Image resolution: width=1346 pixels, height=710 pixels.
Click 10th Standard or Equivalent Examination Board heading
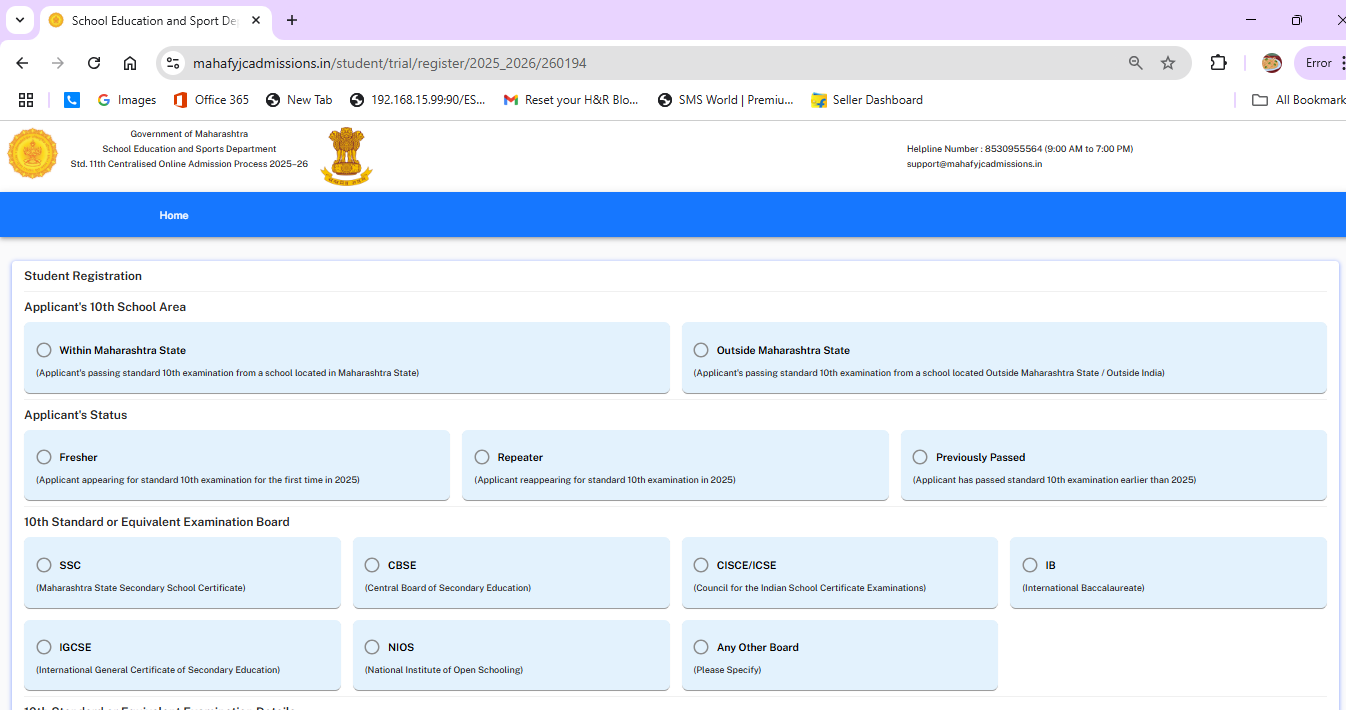point(157,522)
